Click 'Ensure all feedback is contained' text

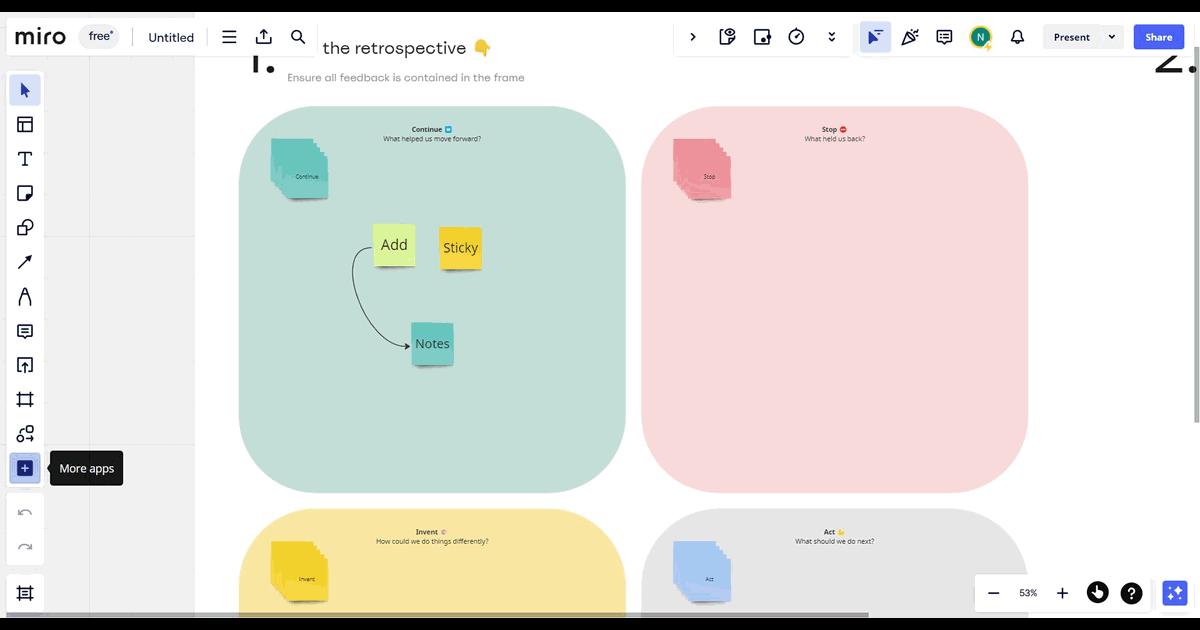tap(406, 77)
